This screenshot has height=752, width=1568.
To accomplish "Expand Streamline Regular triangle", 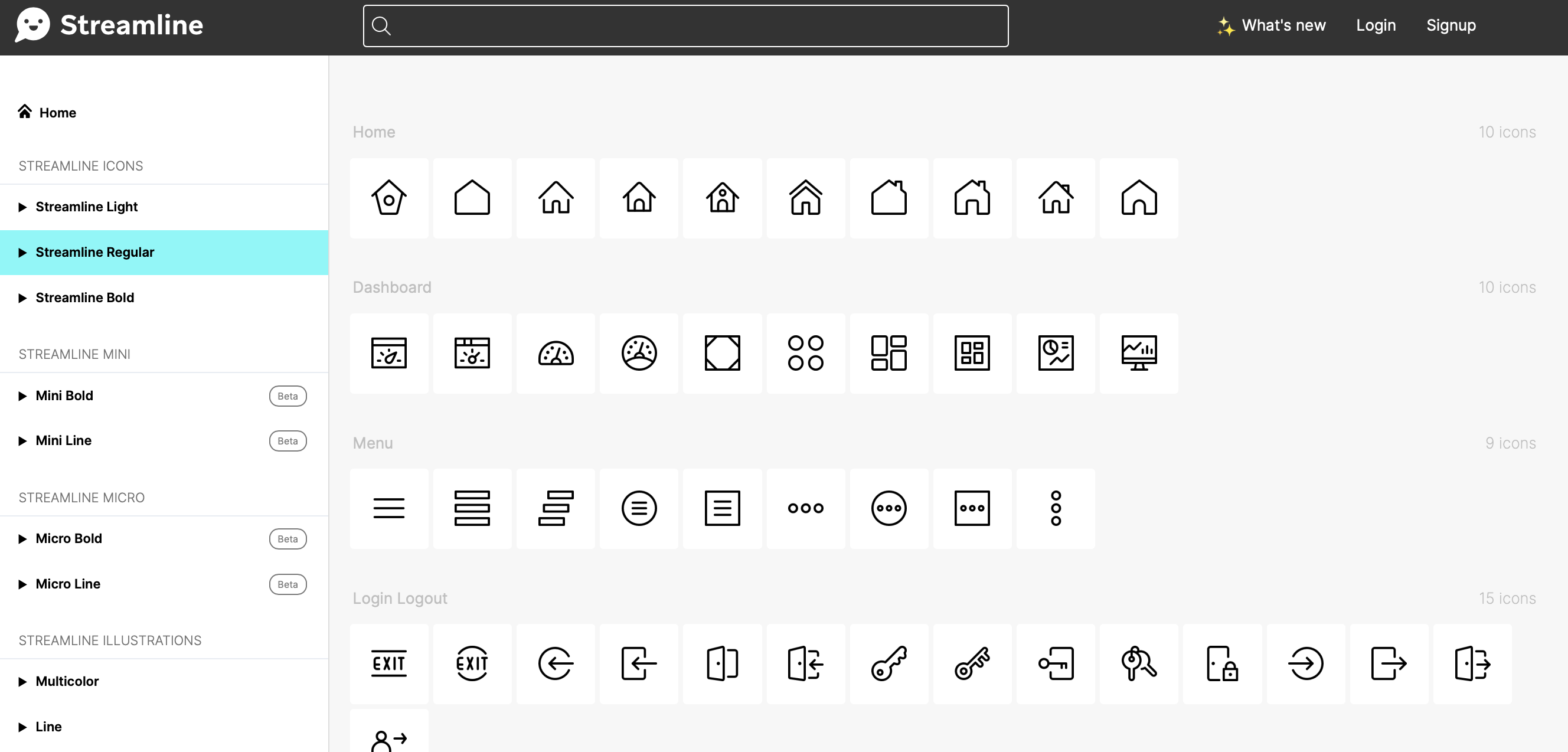I will pos(22,253).
